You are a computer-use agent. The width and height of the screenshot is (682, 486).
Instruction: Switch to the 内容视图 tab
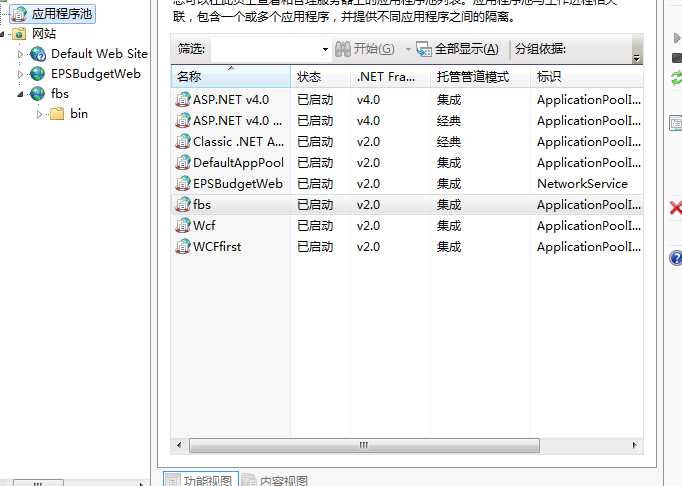point(276,479)
